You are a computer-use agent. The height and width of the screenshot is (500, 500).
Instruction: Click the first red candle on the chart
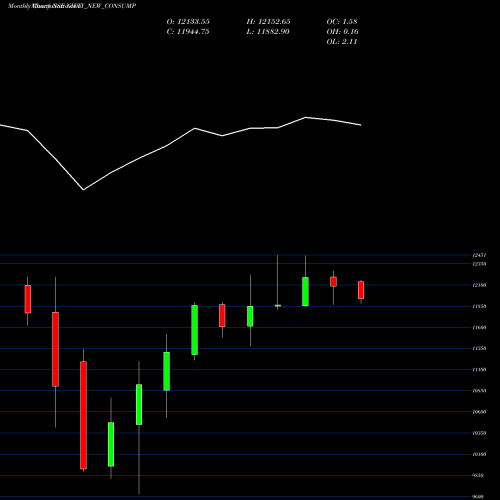[28, 299]
